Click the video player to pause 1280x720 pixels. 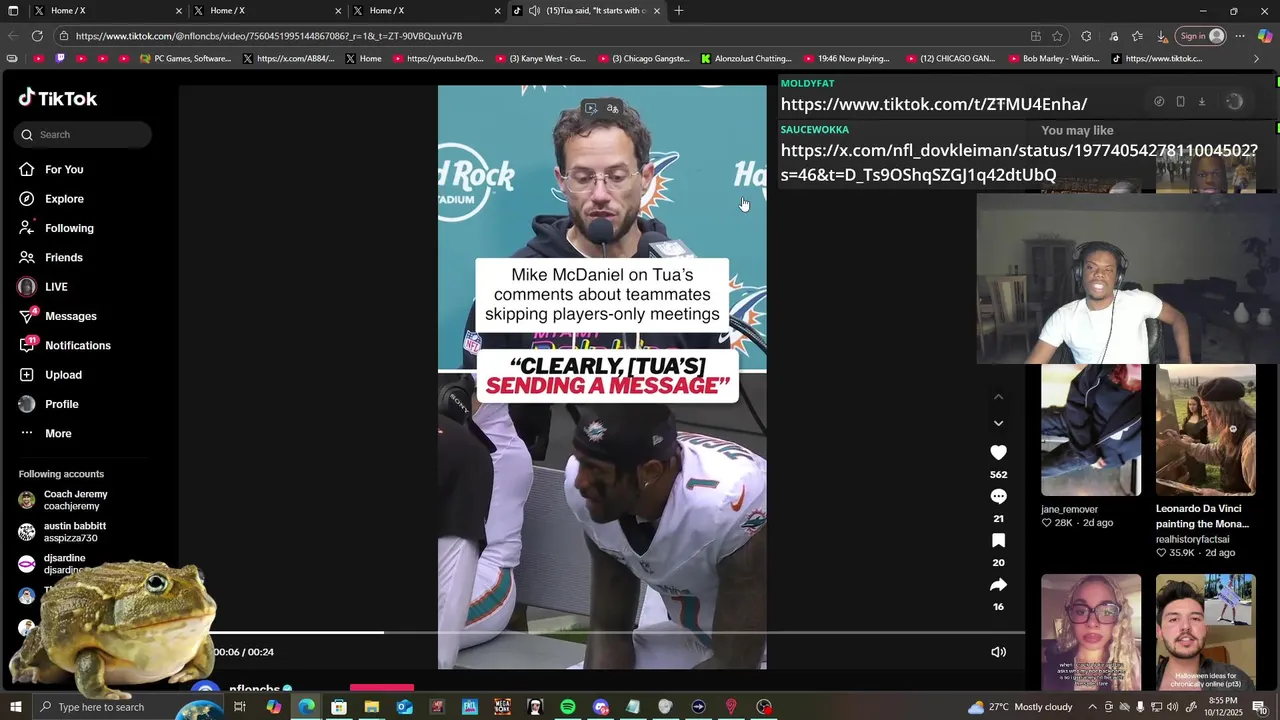(x=602, y=377)
